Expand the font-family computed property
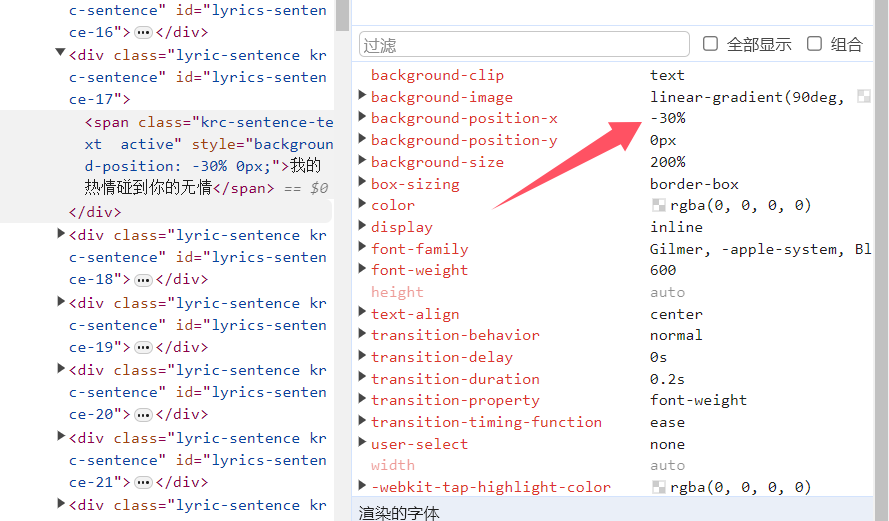Image resolution: width=889 pixels, height=521 pixels. [362, 249]
